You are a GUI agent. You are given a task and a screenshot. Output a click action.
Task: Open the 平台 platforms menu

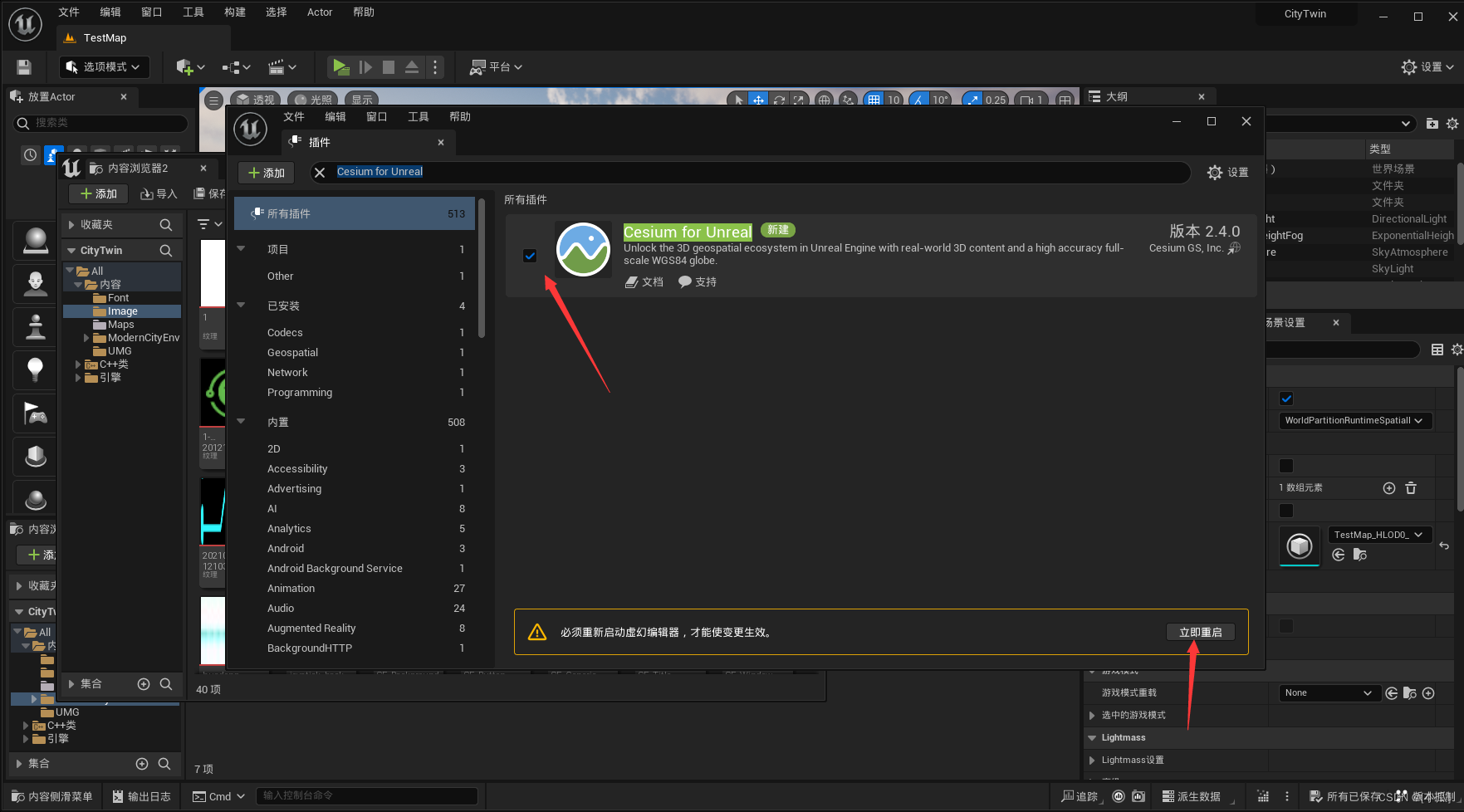(496, 67)
